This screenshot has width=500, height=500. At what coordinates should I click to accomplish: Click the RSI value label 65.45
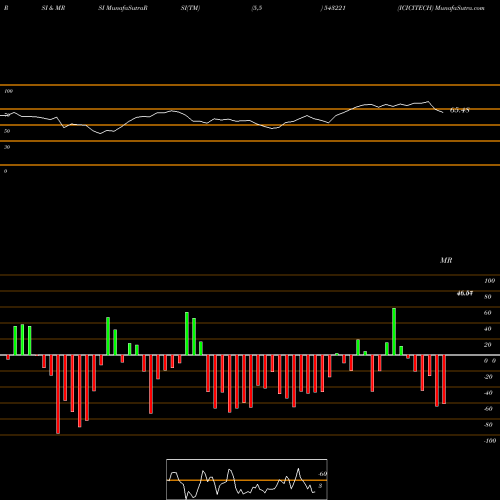click(460, 110)
